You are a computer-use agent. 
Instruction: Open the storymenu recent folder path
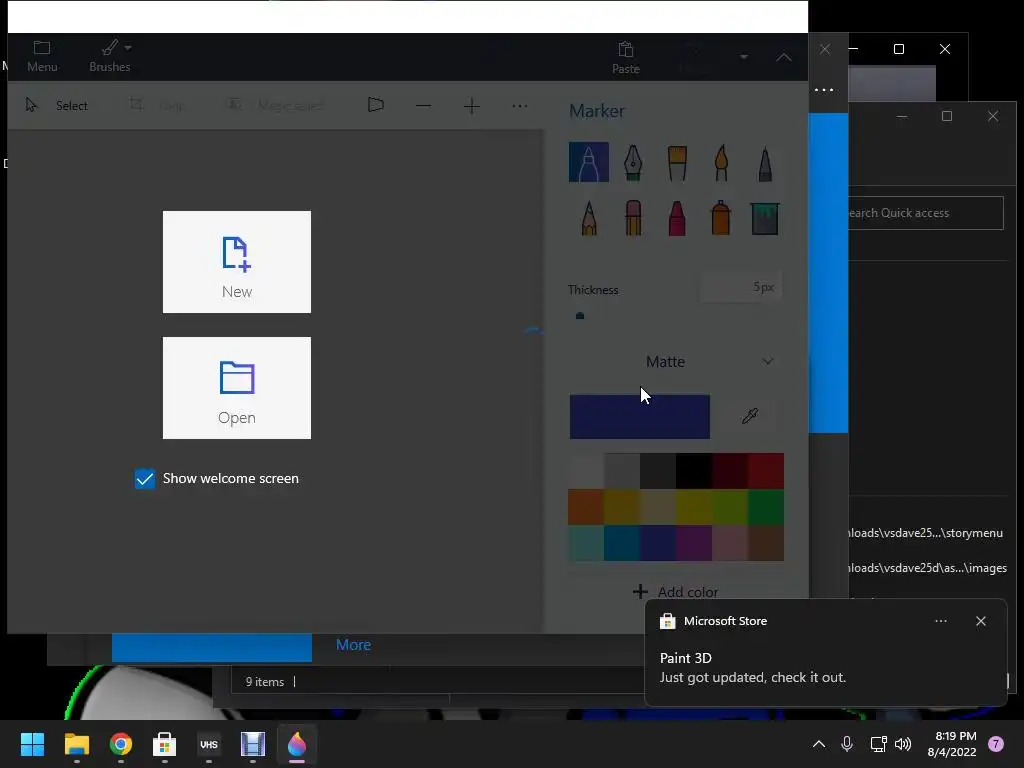point(925,533)
